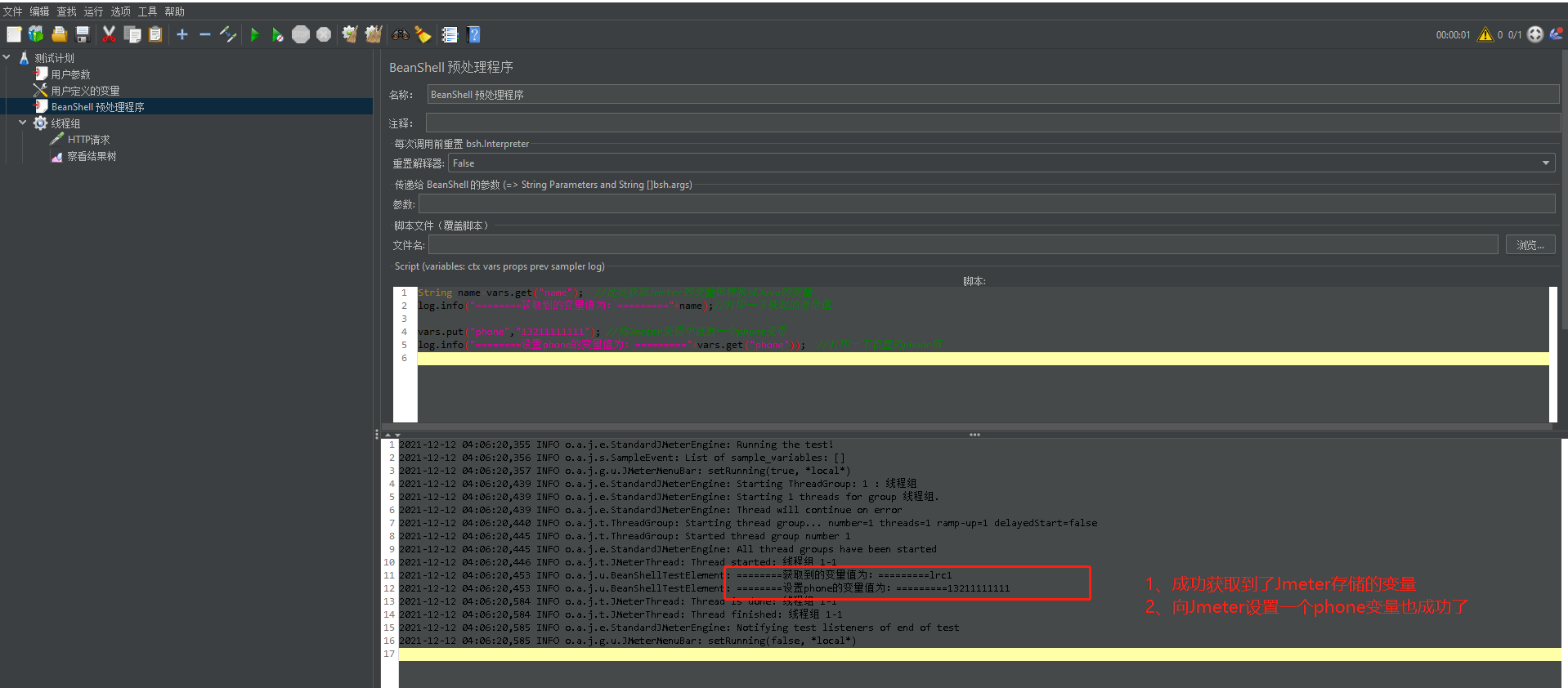
Task: Shut down threads with gray X icon
Action: [x=324, y=34]
